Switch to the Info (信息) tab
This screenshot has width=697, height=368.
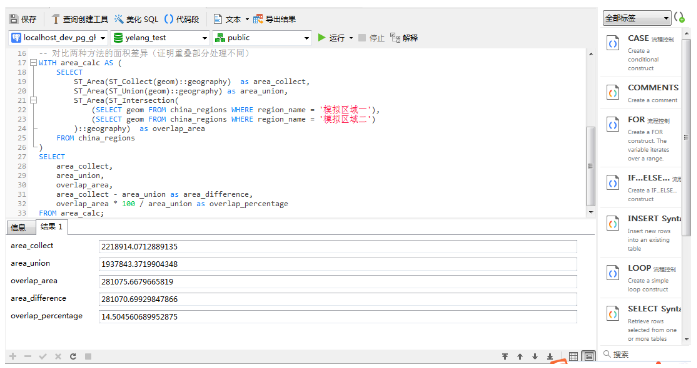[x=18, y=228]
